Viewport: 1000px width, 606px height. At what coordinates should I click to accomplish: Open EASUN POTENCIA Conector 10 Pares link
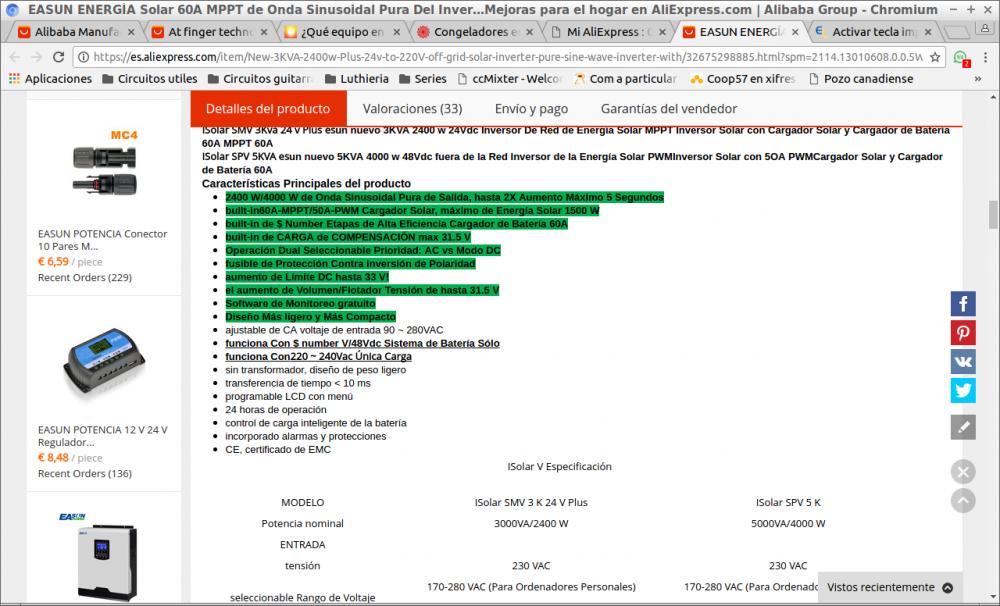(x=102, y=240)
